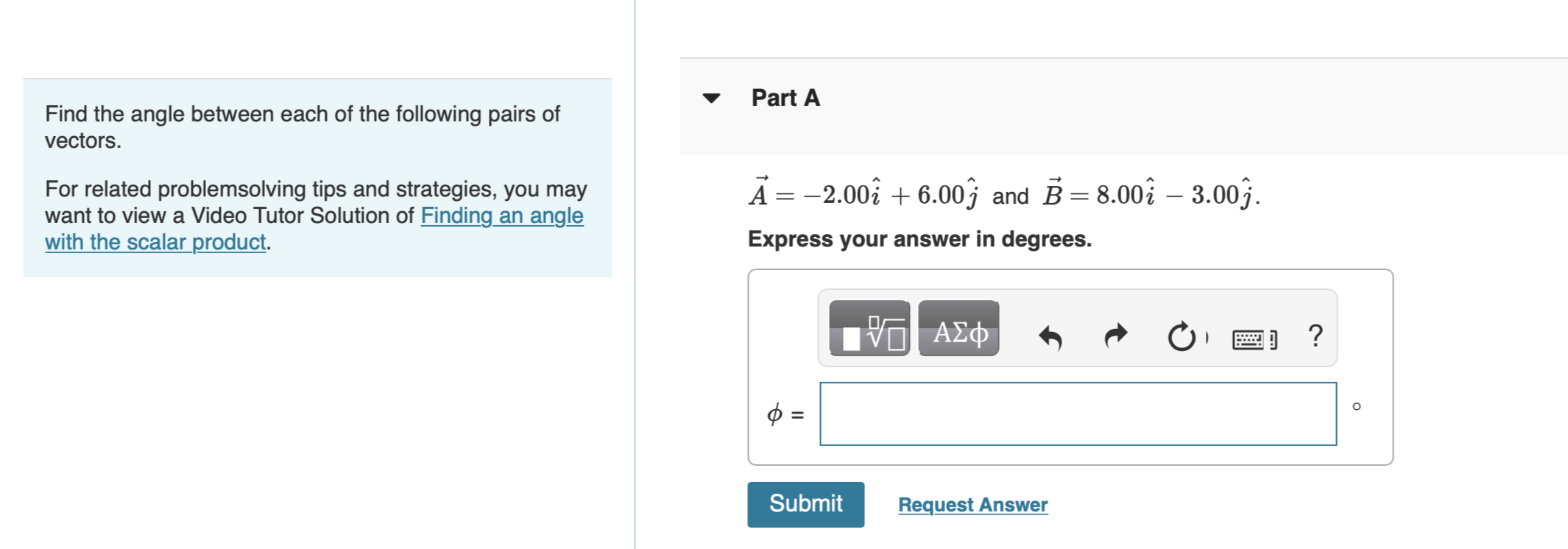Image resolution: width=1568 pixels, height=549 pixels.
Task: Open the Request Answer link
Action: click(972, 503)
